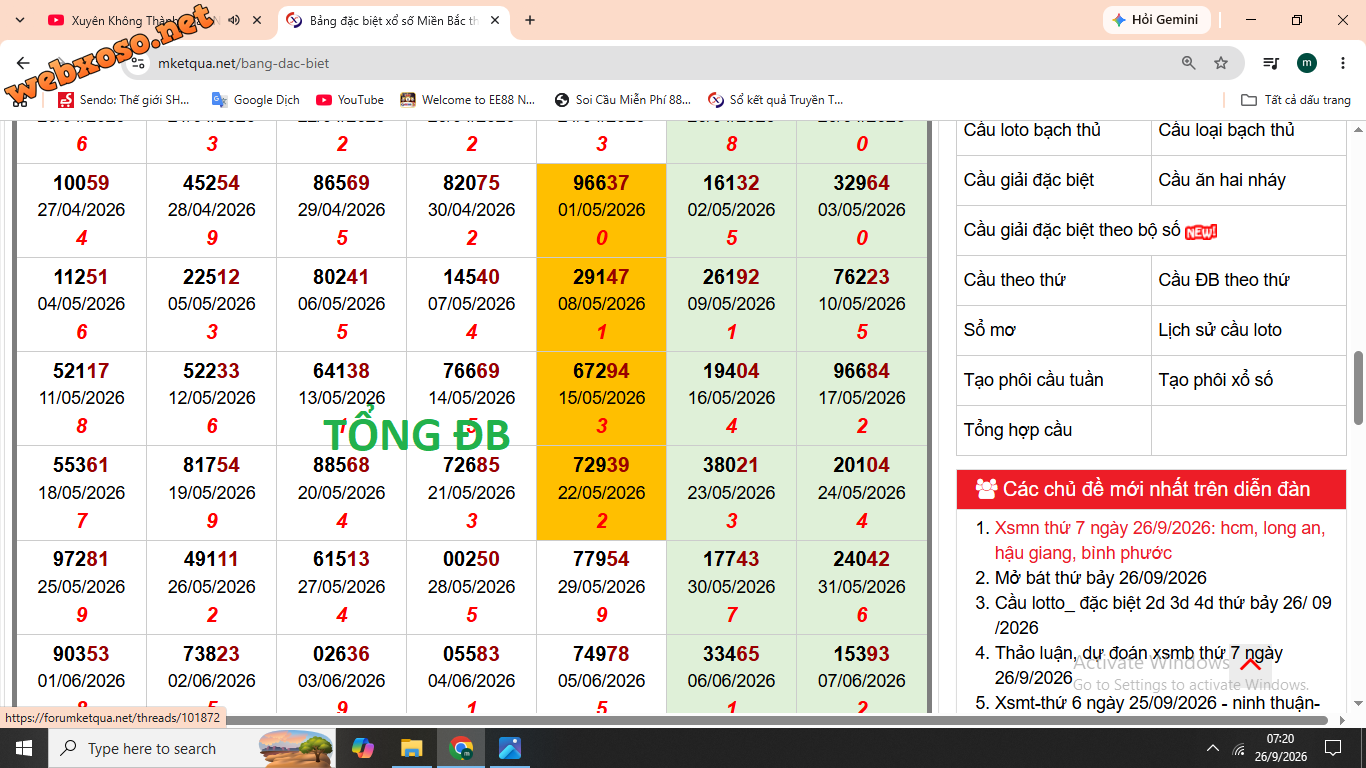Image resolution: width=1366 pixels, height=768 pixels.
Task: Open the Windows notification center icon
Action: coord(1332,748)
